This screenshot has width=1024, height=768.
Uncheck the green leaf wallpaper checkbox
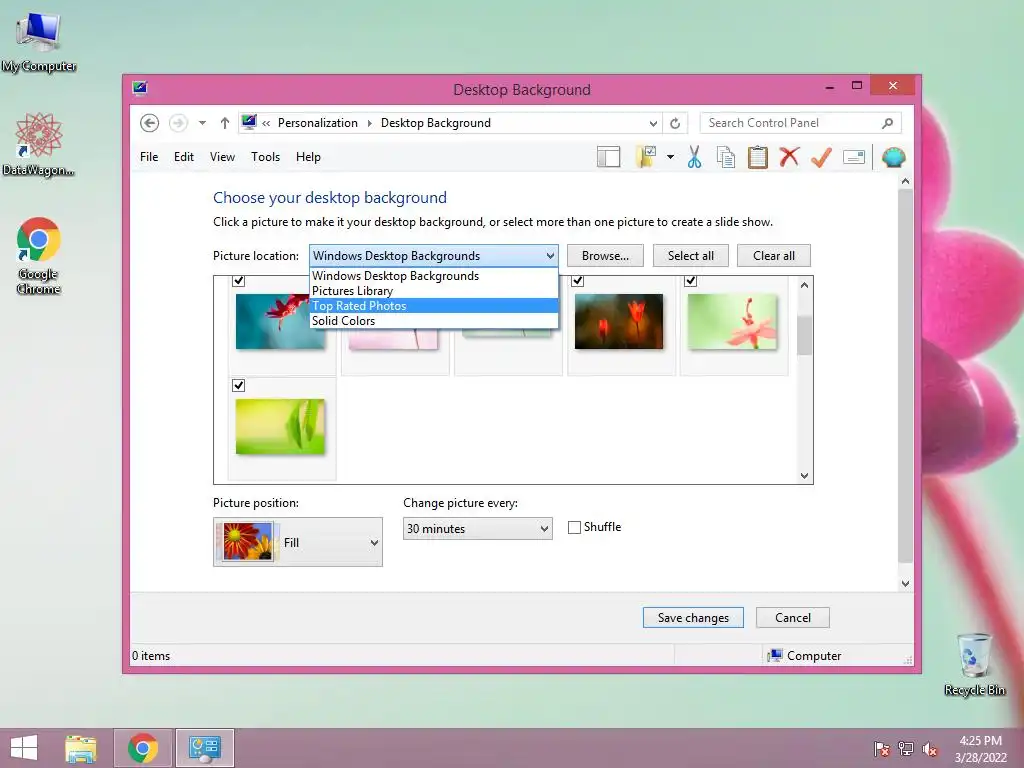[x=238, y=385]
